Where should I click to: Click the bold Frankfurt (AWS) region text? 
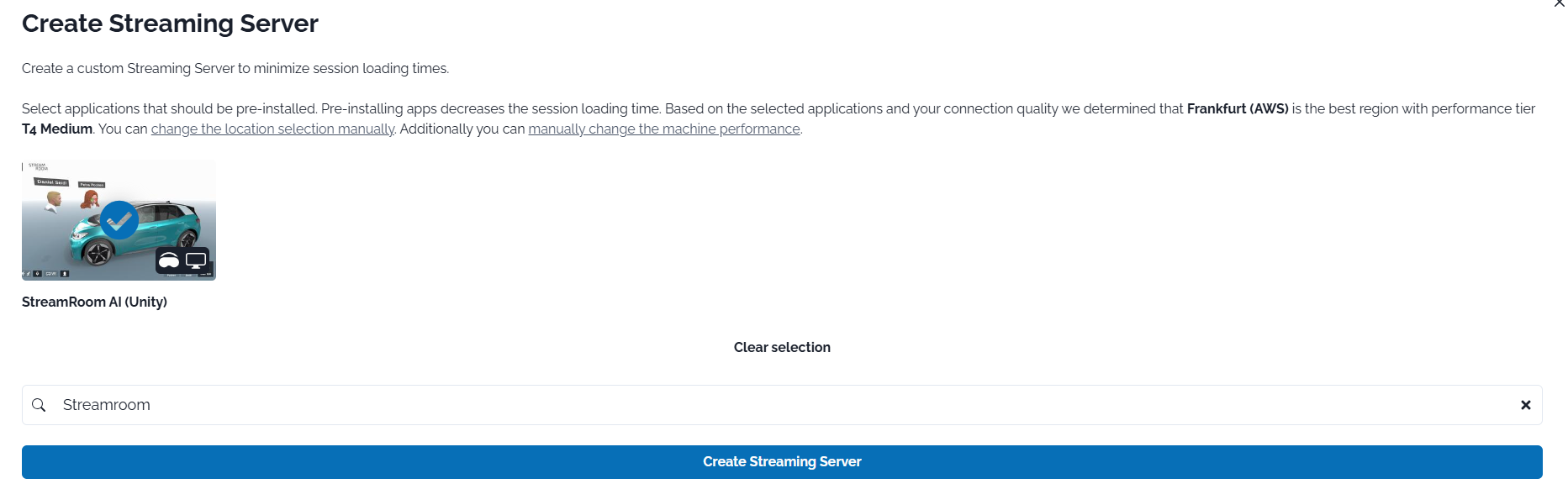pyautogui.click(x=1237, y=108)
